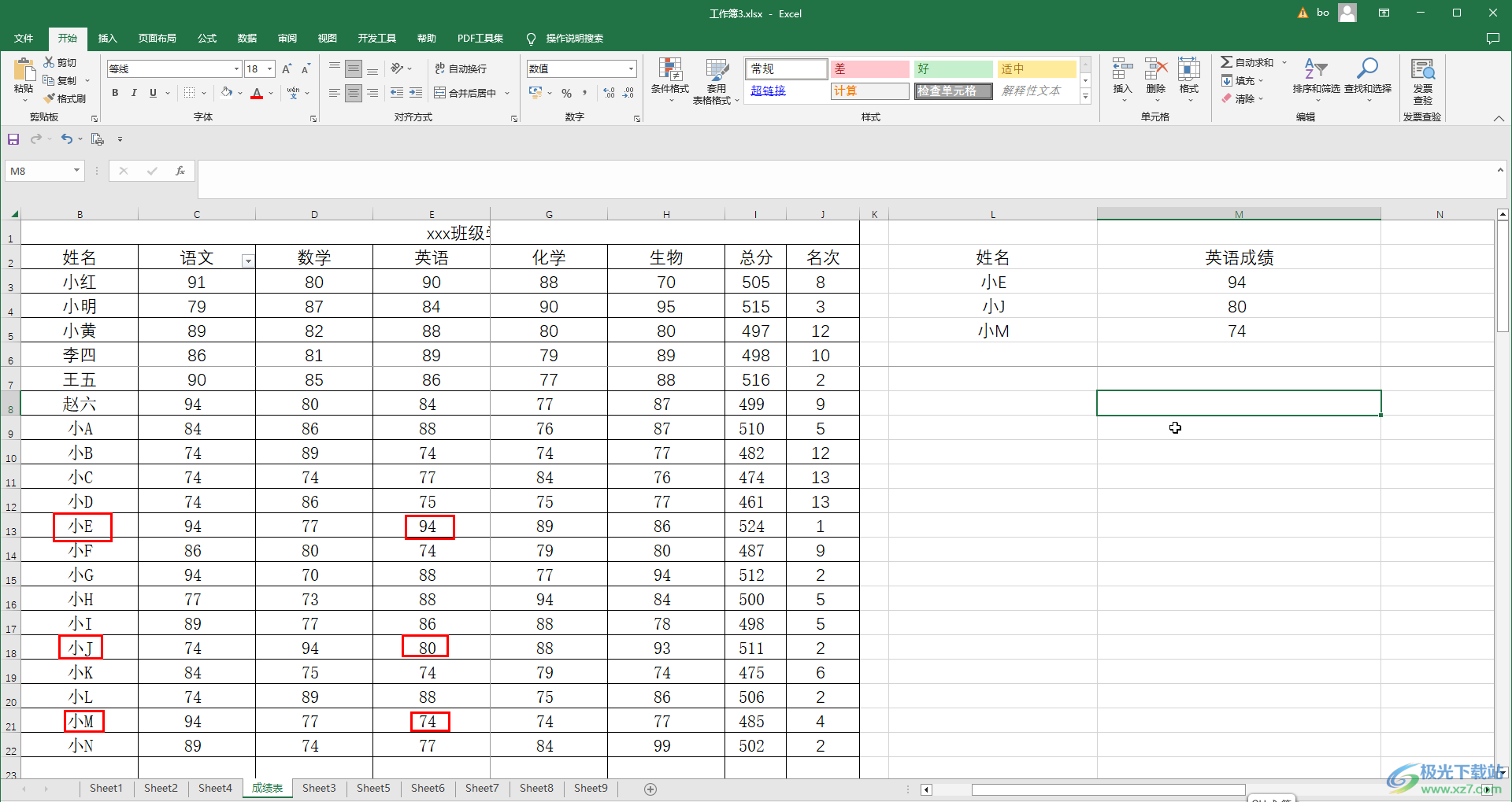1512x802 pixels.
Task: Open the Name Box dropdown for M8
Action: point(76,171)
